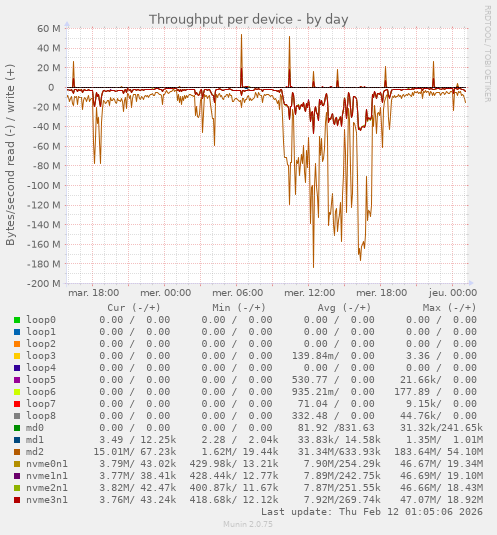This screenshot has width=497, height=535.
Task: Click the deepest read trough near -180 M
Action: (x=313, y=267)
